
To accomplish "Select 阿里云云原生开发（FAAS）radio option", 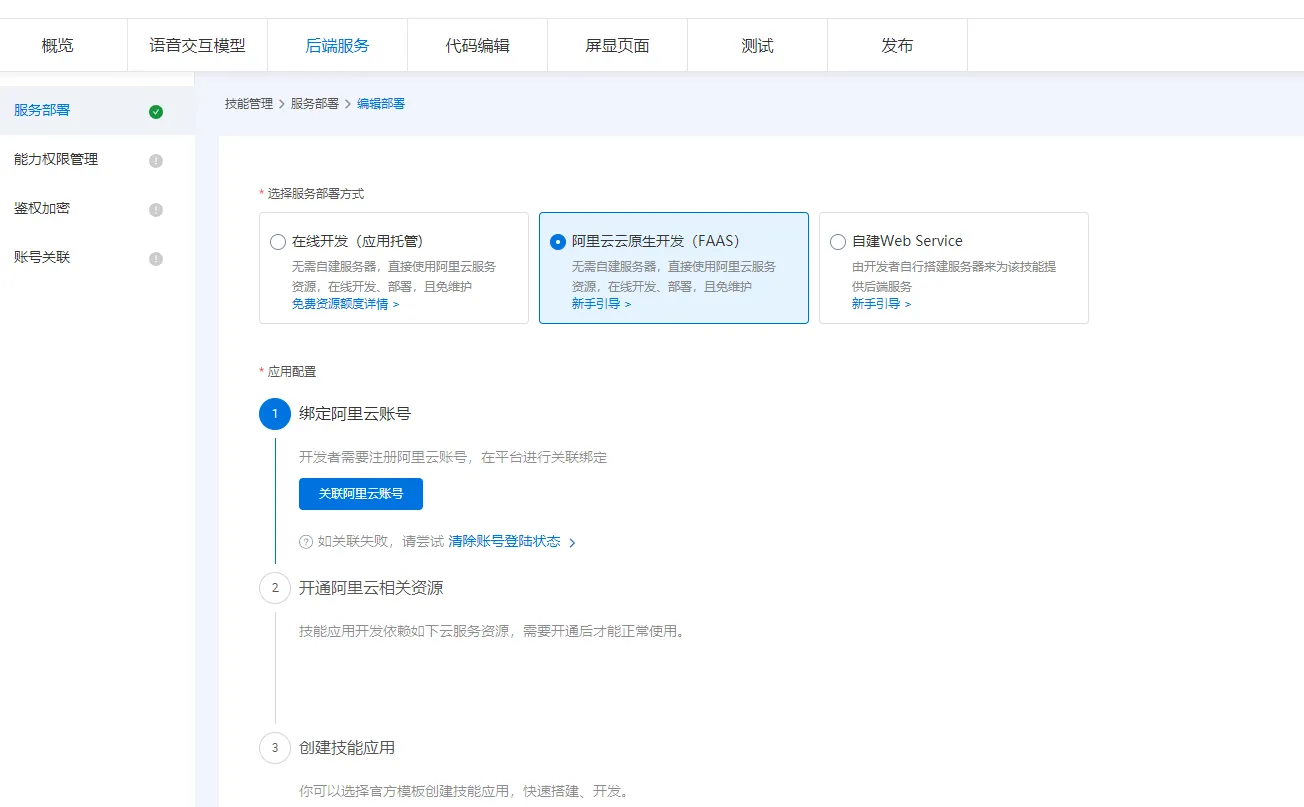I will pos(558,242).
